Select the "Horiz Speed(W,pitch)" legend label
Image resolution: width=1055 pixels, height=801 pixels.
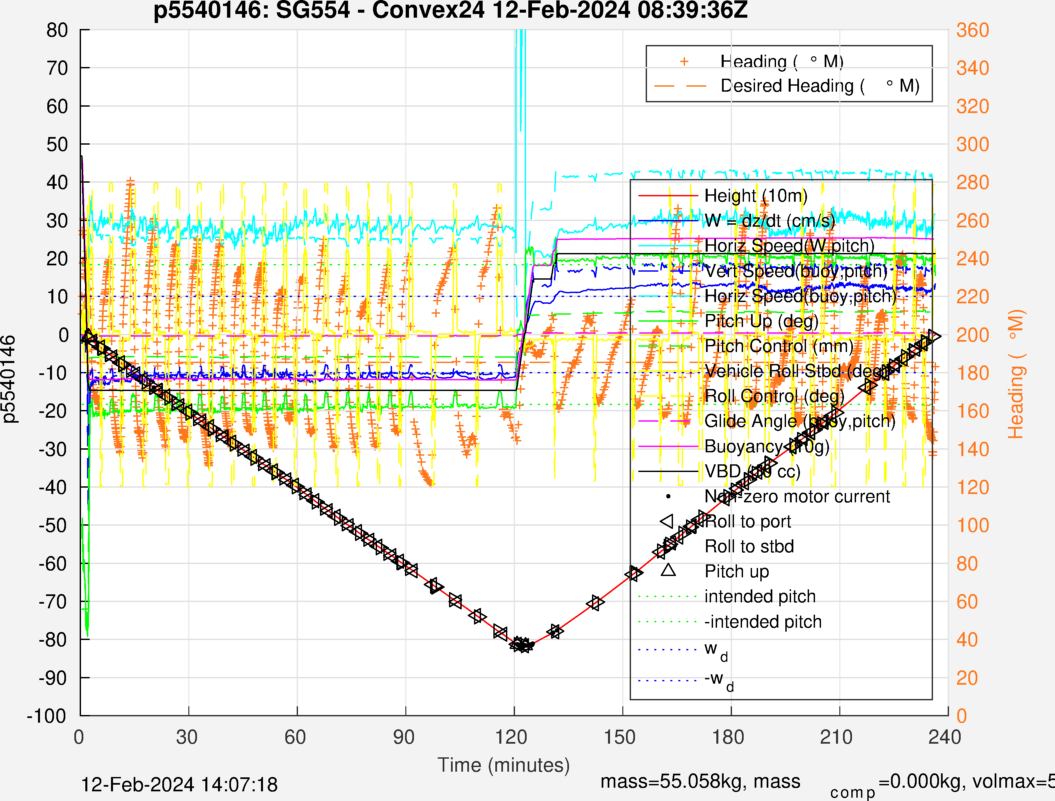click(x=789, y=246)
